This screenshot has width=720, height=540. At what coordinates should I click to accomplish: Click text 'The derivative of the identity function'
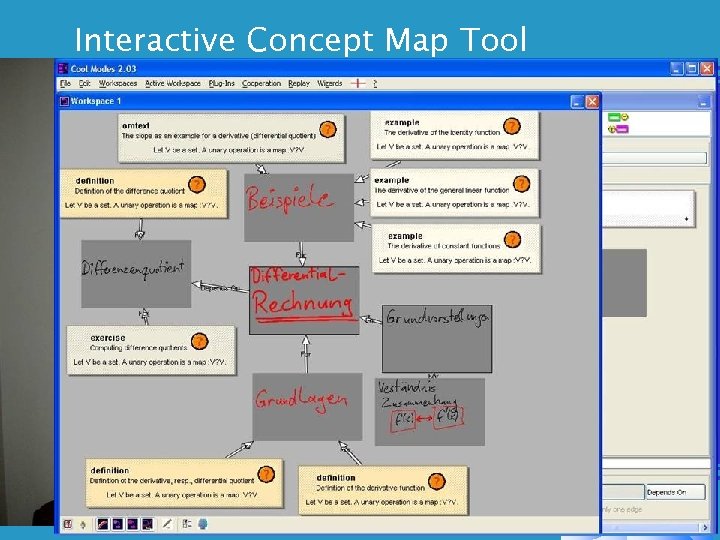tap(442, 133)
